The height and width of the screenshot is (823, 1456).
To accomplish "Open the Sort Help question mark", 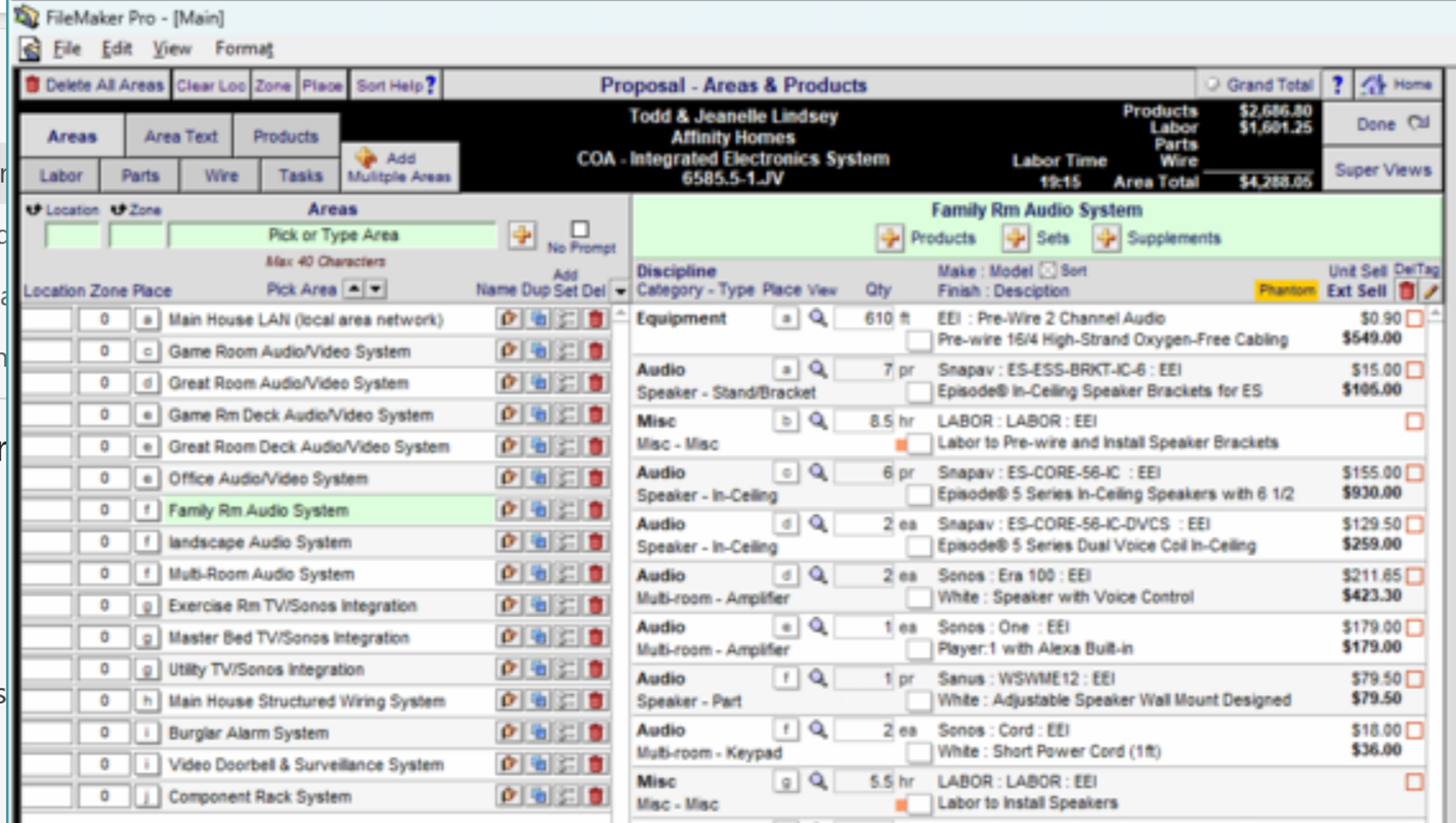I will pyautogui.click(x=430, y=86).
